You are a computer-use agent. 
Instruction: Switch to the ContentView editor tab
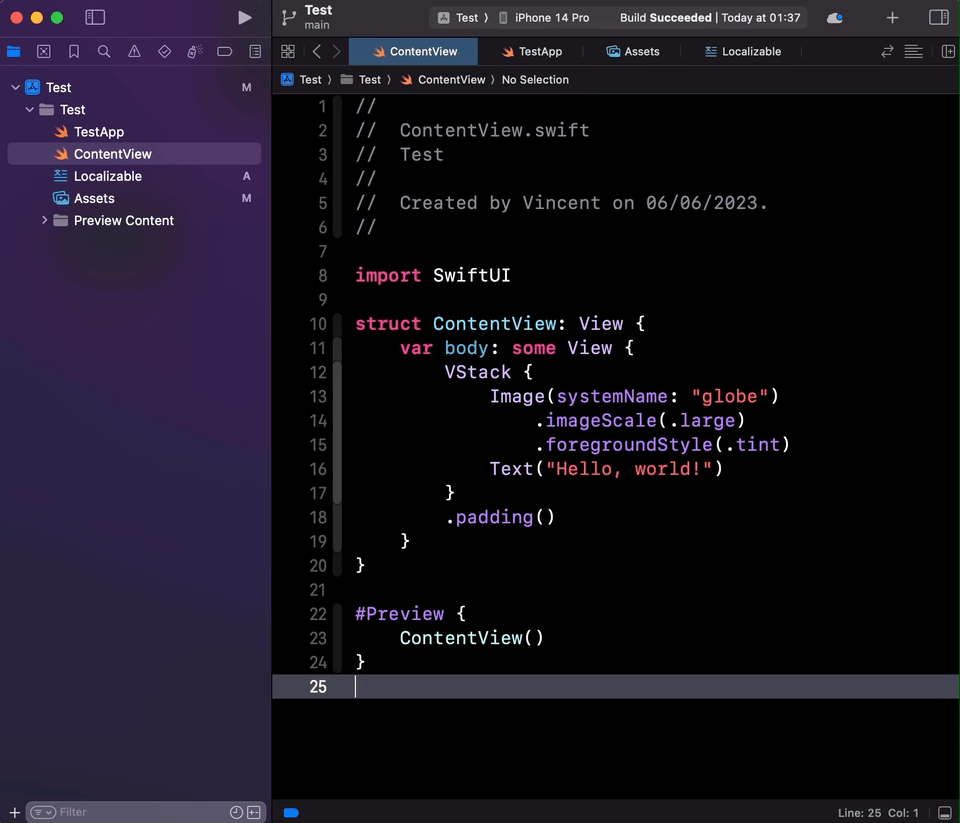[x=413, y=51]
